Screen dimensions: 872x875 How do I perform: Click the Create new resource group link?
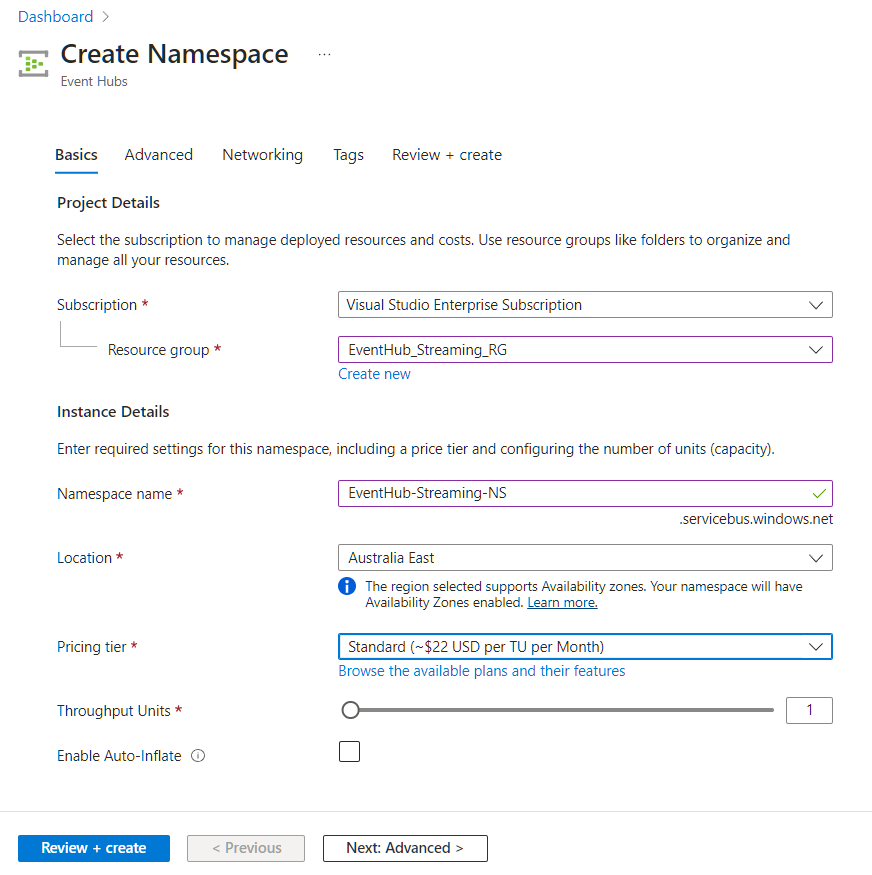(x=374, y=374)
